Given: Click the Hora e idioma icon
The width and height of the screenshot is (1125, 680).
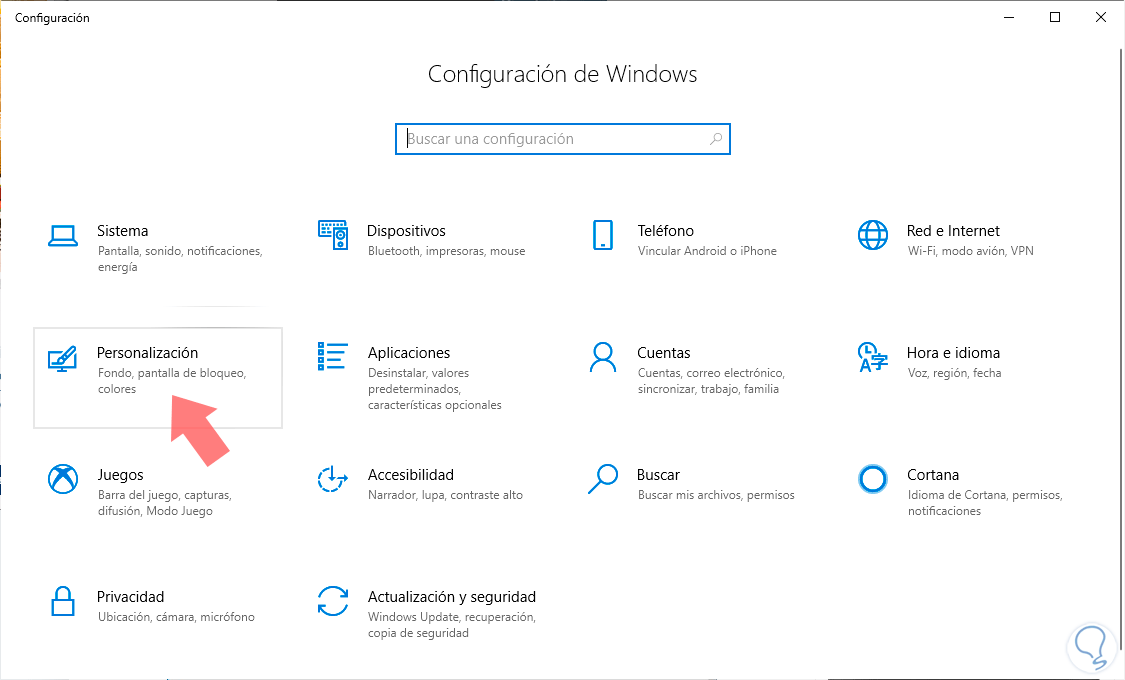Looking at the screenshot, I should 872,357.
